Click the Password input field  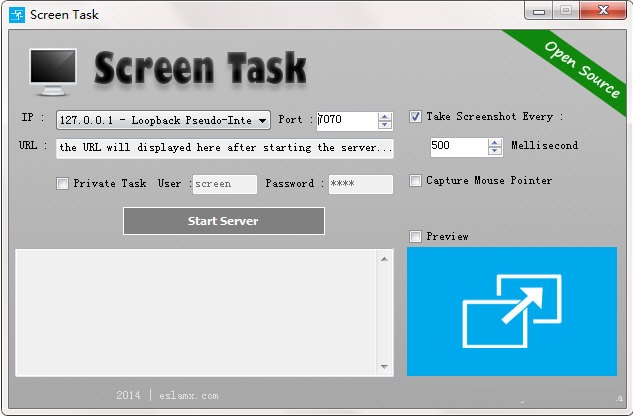[360, 184]
